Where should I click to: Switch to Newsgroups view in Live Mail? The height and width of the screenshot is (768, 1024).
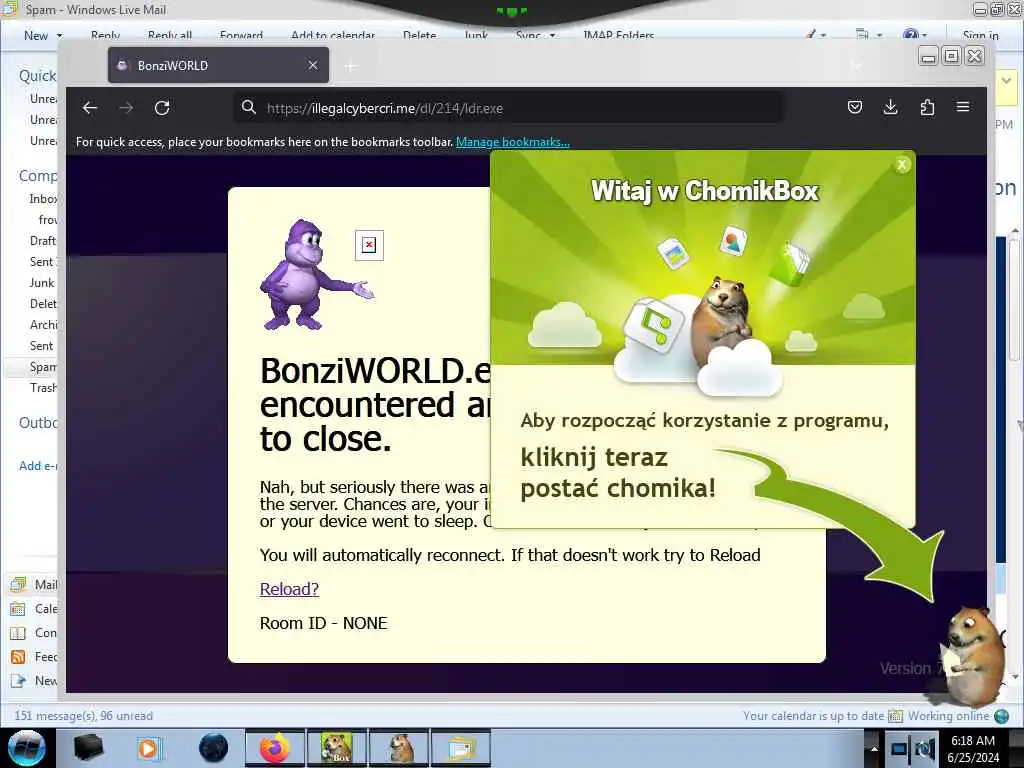point(34,681)
